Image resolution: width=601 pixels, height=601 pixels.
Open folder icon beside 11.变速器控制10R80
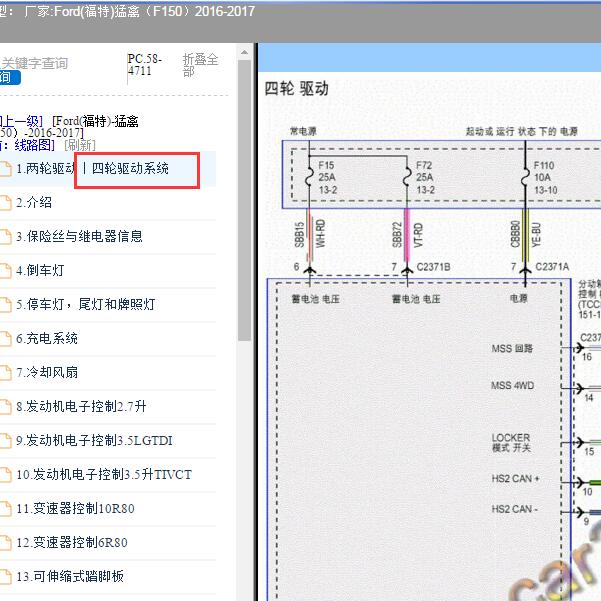(x=5, y=509)
